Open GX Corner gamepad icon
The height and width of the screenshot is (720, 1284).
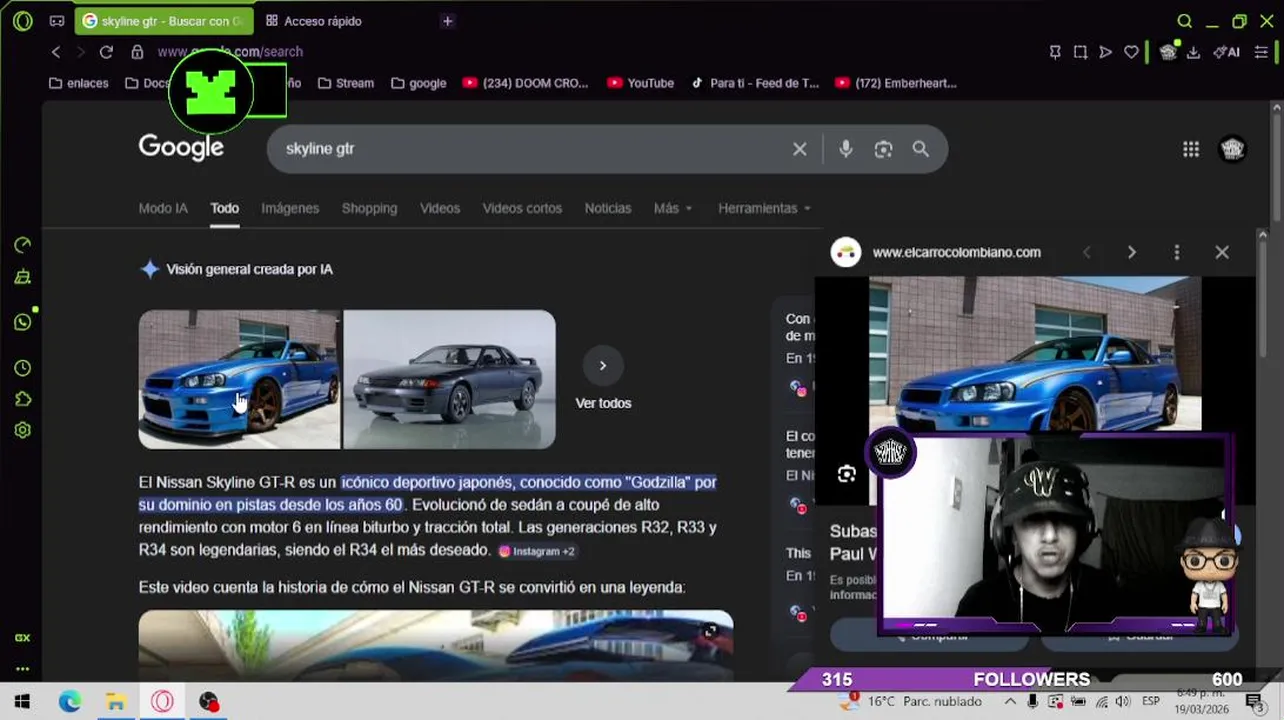coord(57,21)
